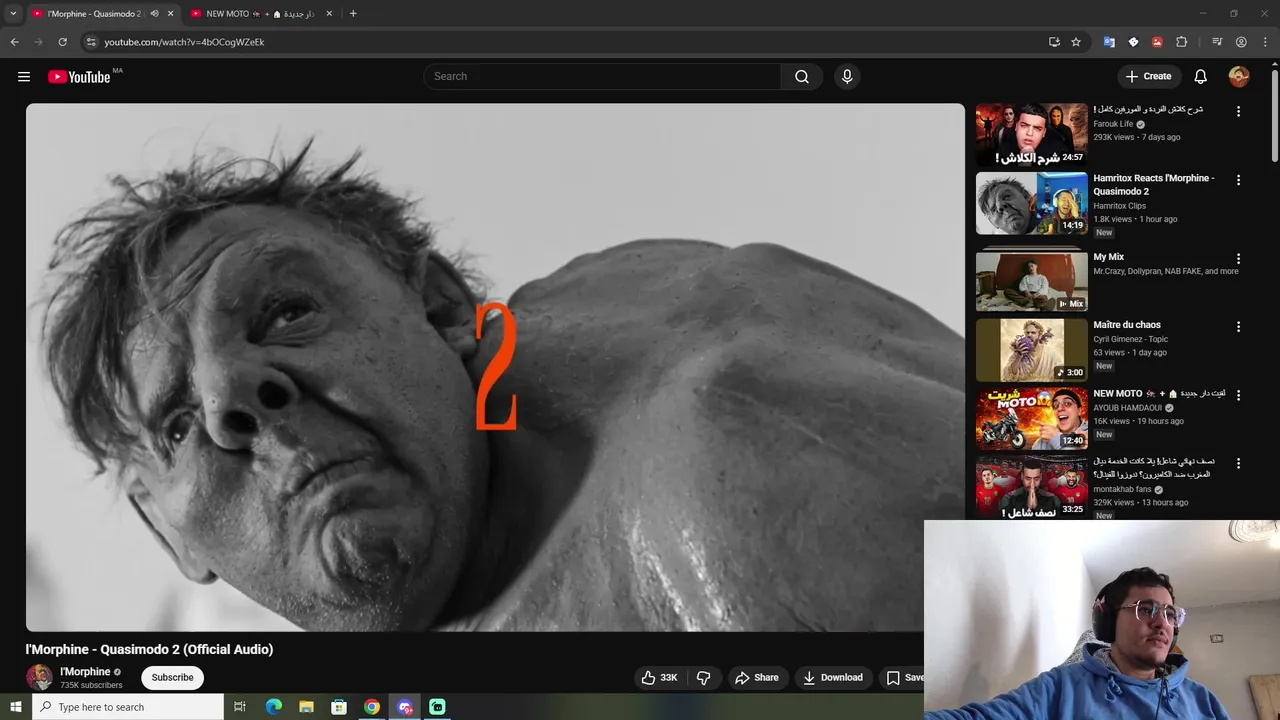Save the video to a playlist
1280x720 pixels.
[x=903, y=678]
